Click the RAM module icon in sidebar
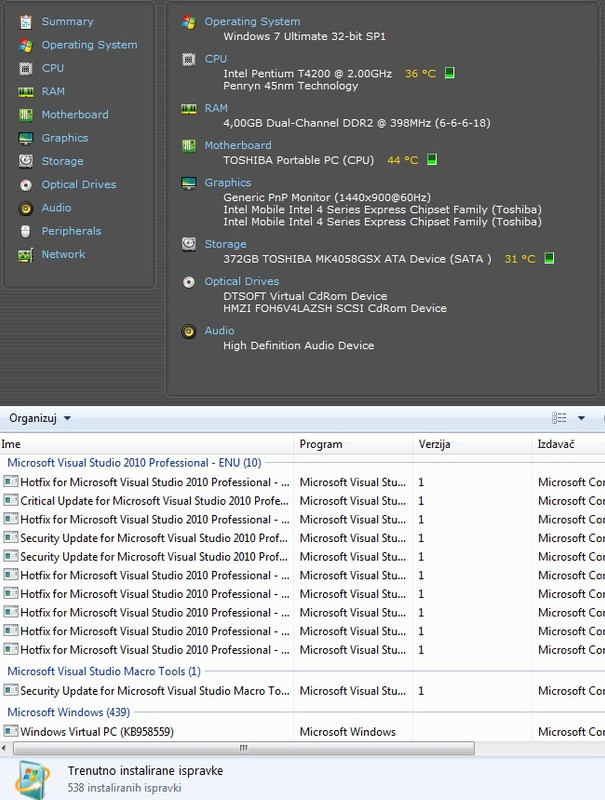Screen dimensions: 605x800 point(26,92)
